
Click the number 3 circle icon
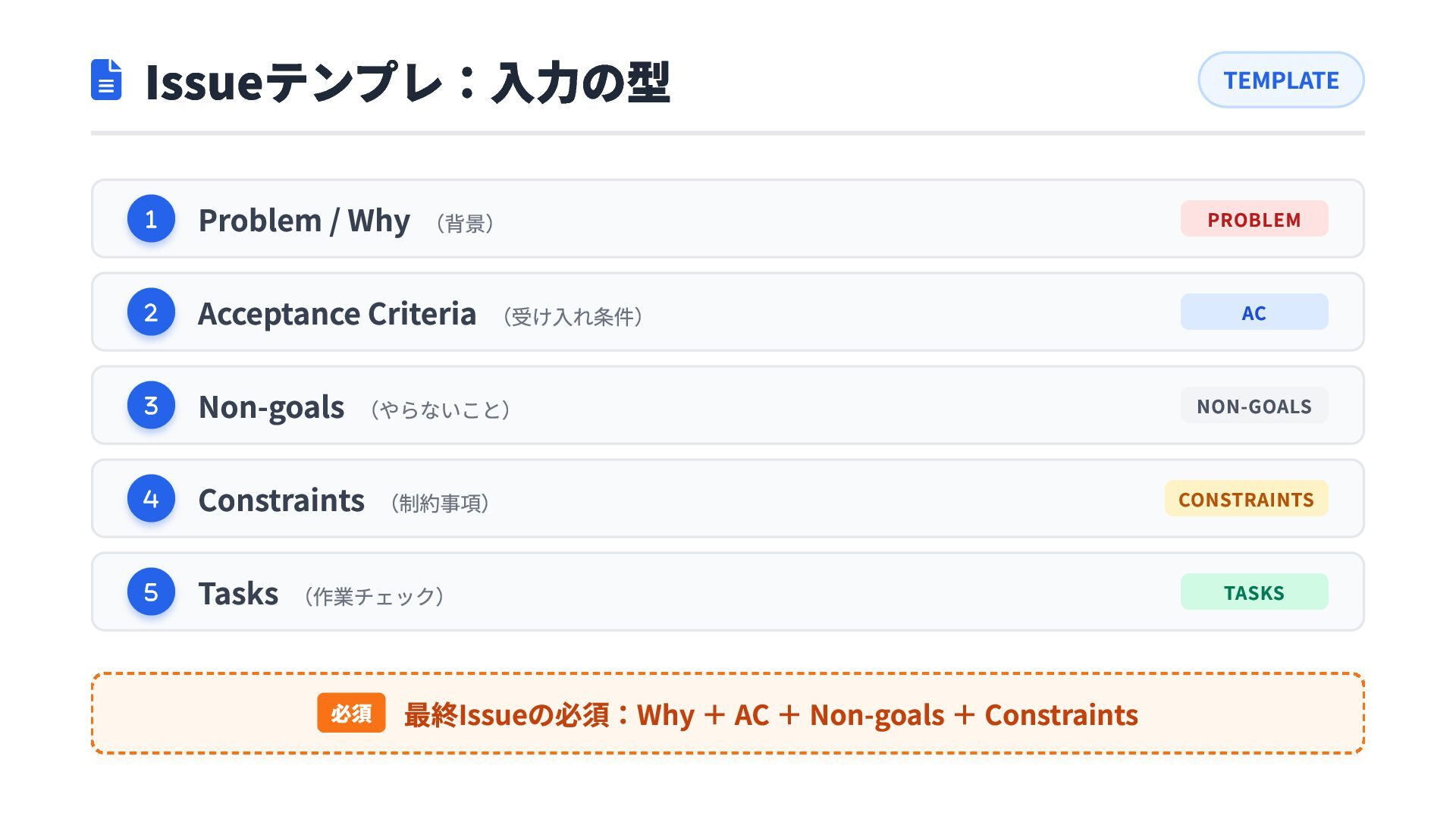(151, 406)
